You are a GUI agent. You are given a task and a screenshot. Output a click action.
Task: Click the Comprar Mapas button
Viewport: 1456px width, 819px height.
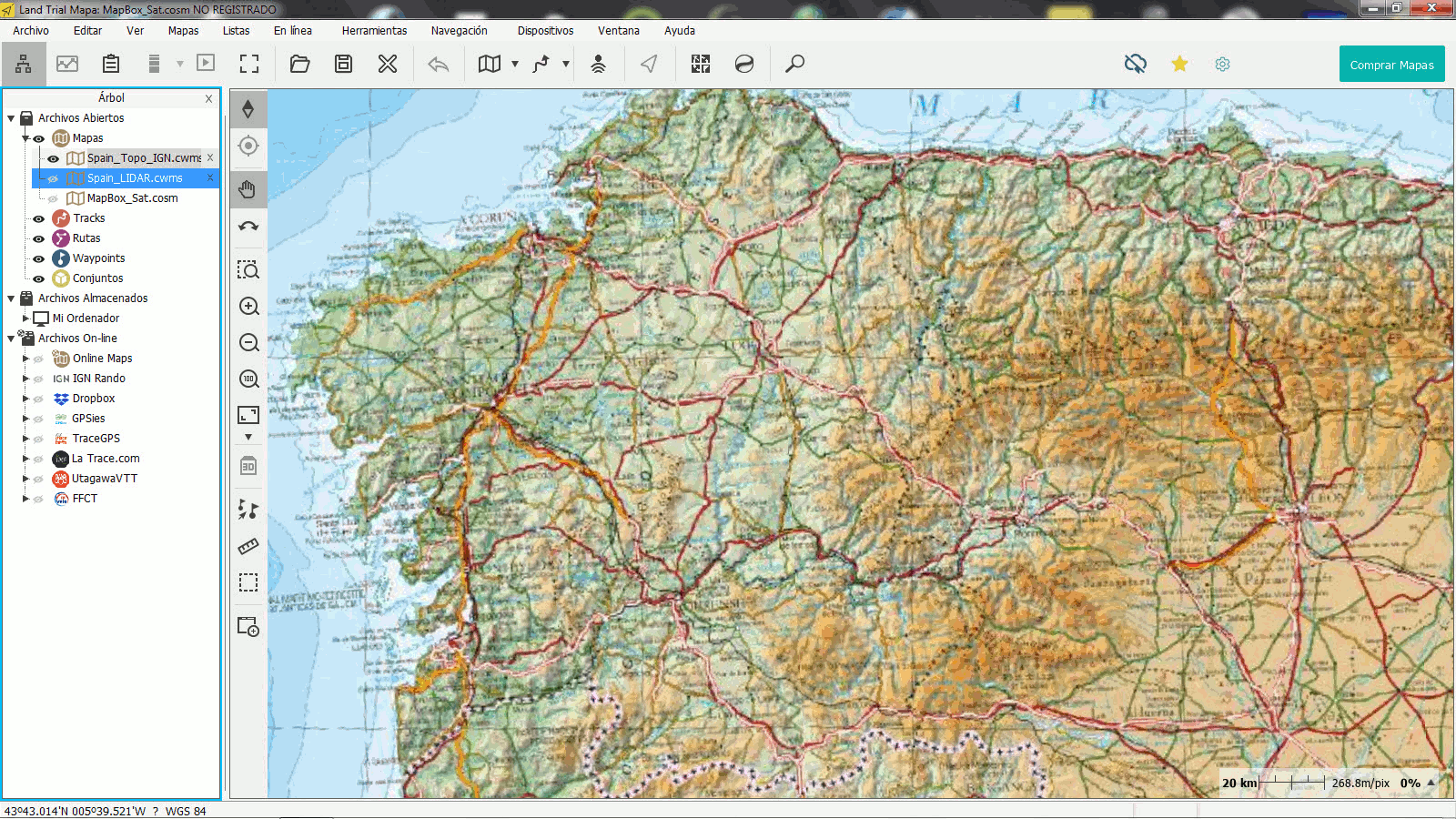pyautogui.click(x=1391, y=64)
